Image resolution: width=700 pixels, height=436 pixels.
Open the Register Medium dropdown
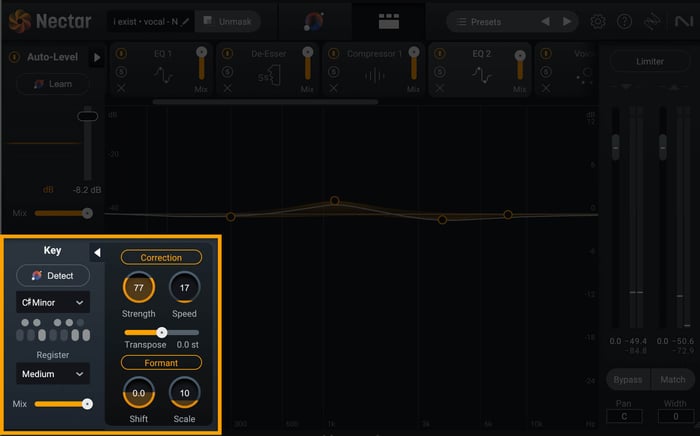pyautogui.click(x=53, y=374)
